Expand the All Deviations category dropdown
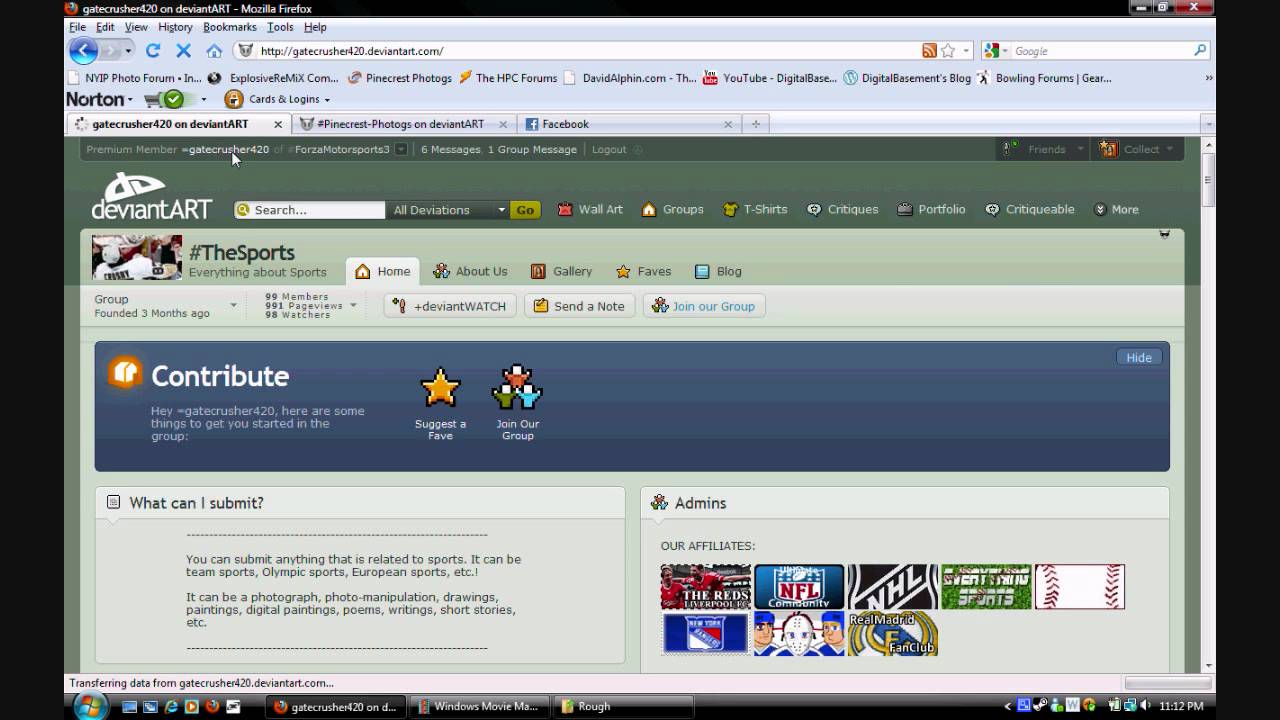Viewport: 1280px width, 720px height. [x=449, y=210]
